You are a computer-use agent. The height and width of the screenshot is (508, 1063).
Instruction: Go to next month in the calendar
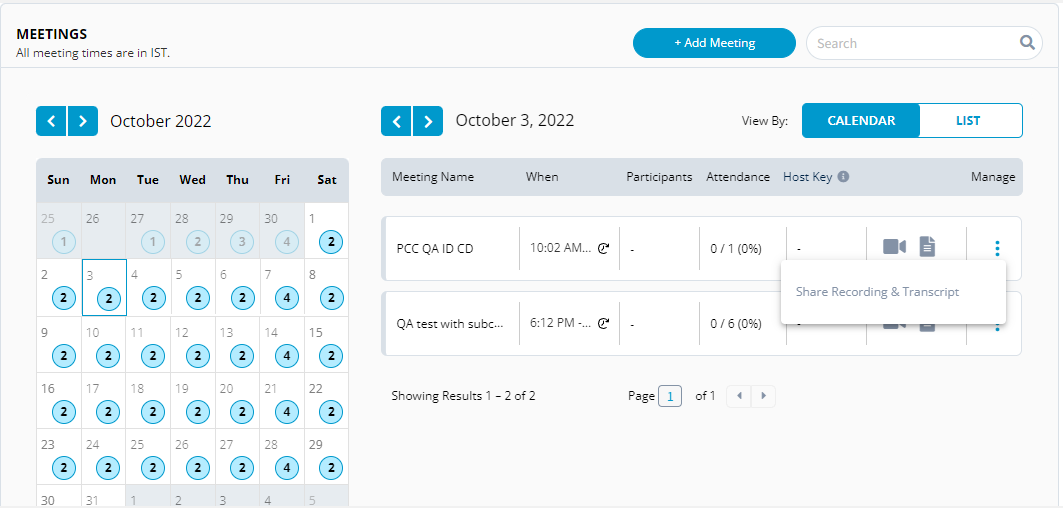[83, 121]
